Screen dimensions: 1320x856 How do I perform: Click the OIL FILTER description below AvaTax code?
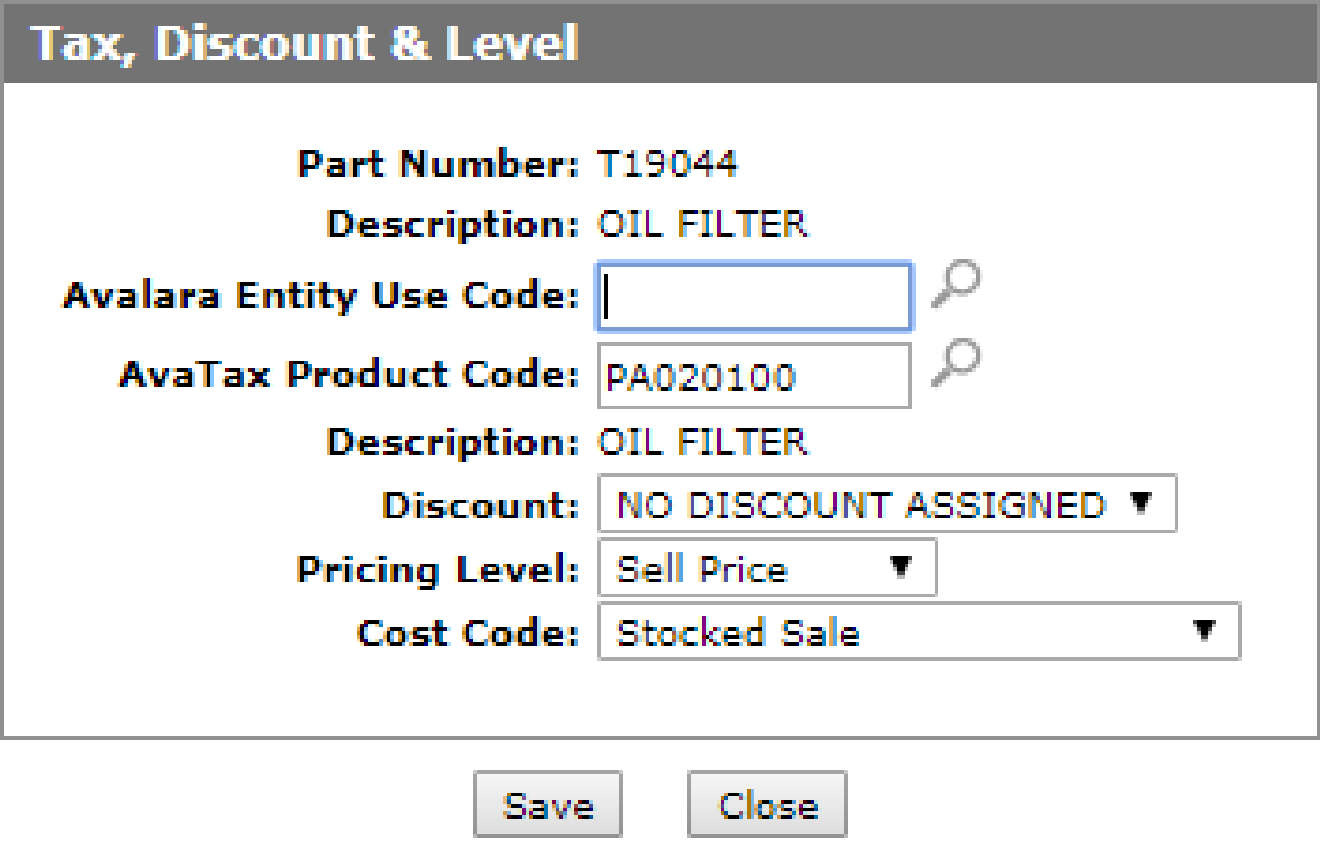pos(702,441)
